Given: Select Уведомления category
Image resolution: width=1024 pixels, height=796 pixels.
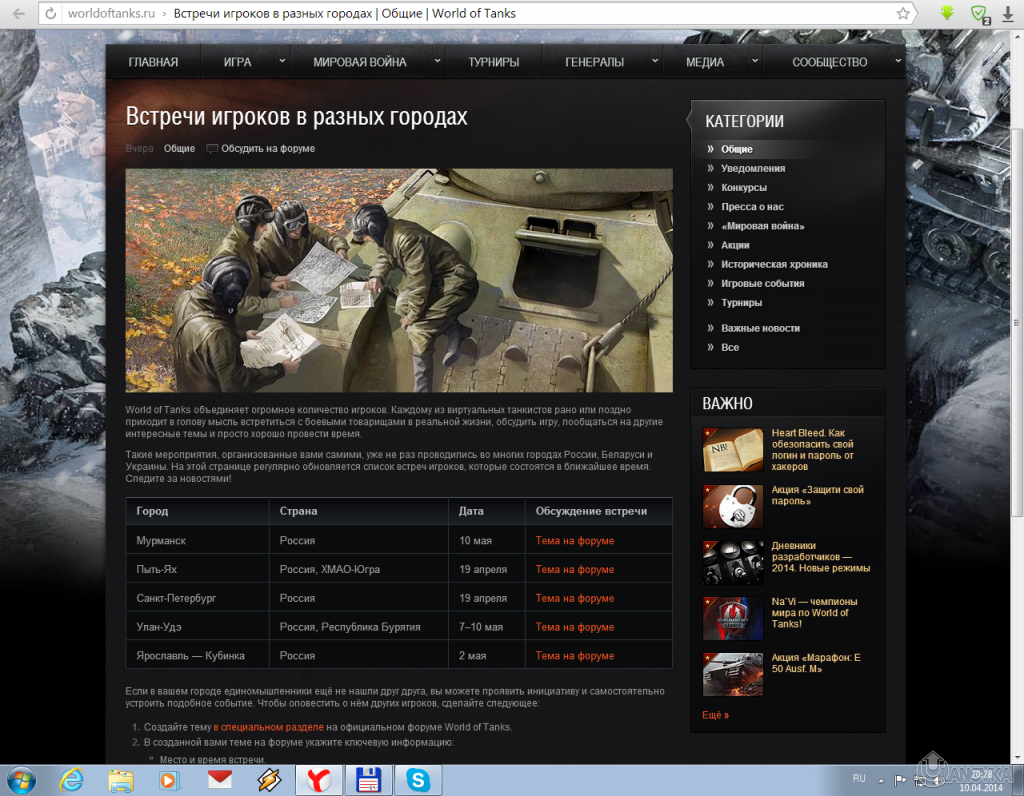Looking at the screenshot, I should [x=753, y=168].
